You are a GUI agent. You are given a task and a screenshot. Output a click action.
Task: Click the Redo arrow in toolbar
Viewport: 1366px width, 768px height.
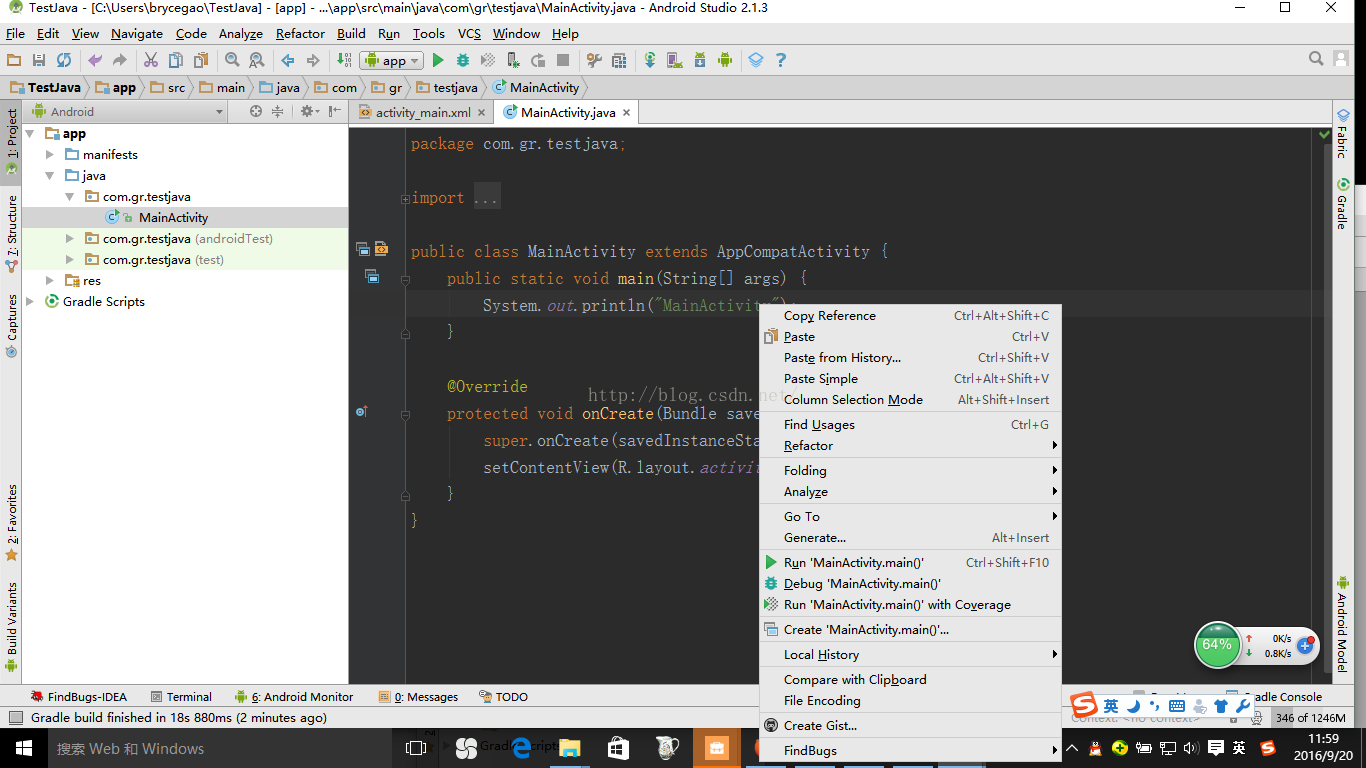point(120,60)
